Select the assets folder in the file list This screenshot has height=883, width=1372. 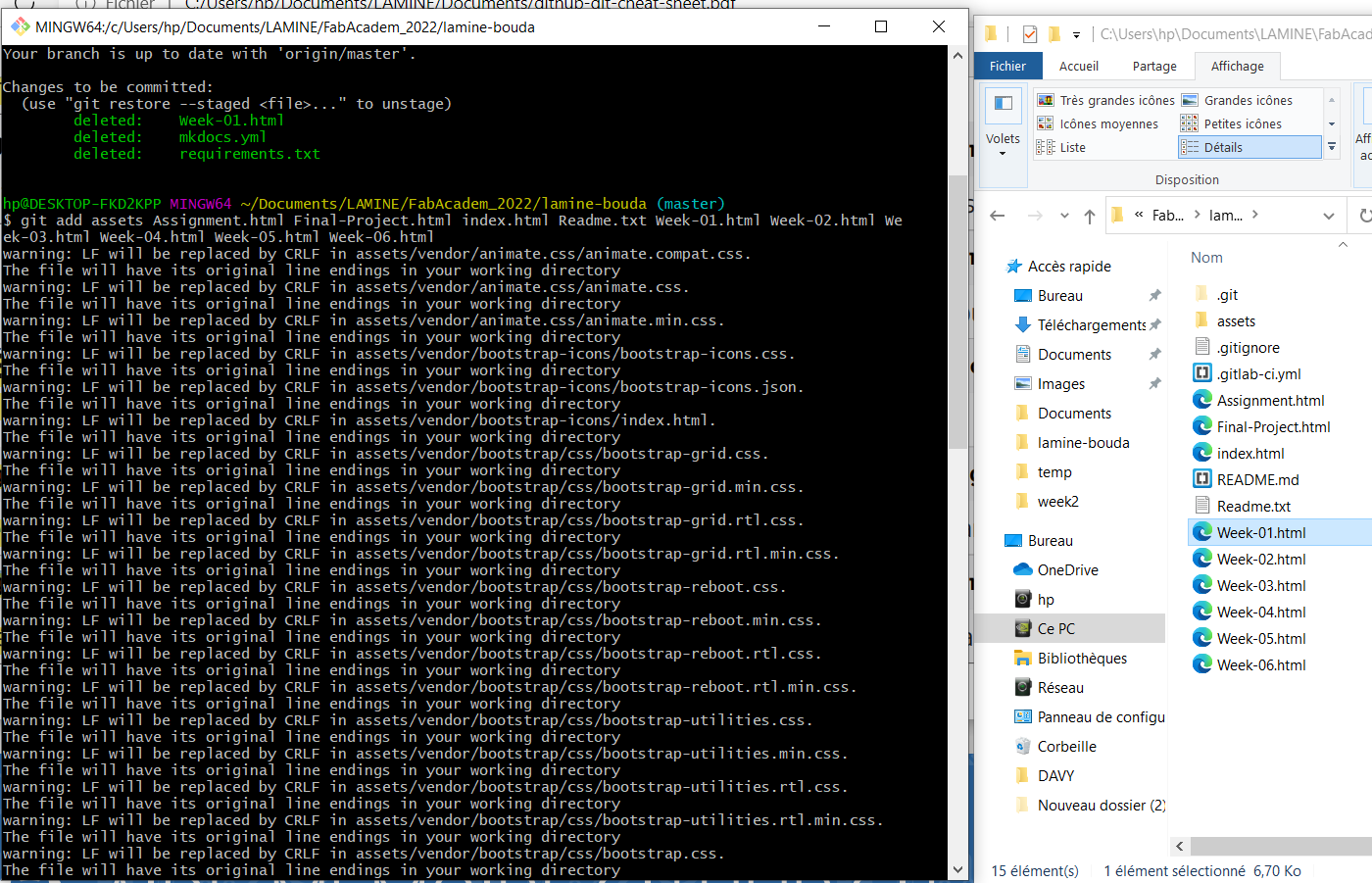(x=1235, y=320)
